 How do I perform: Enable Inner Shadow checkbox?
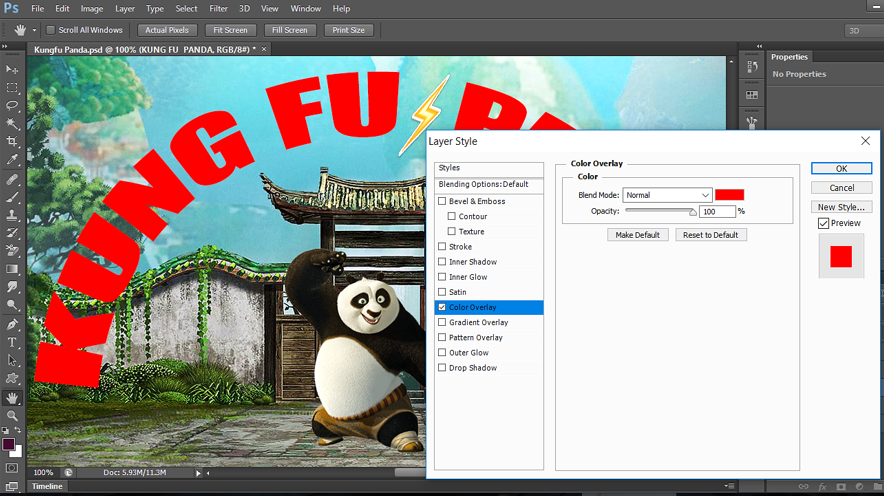[x=442, y=262]
